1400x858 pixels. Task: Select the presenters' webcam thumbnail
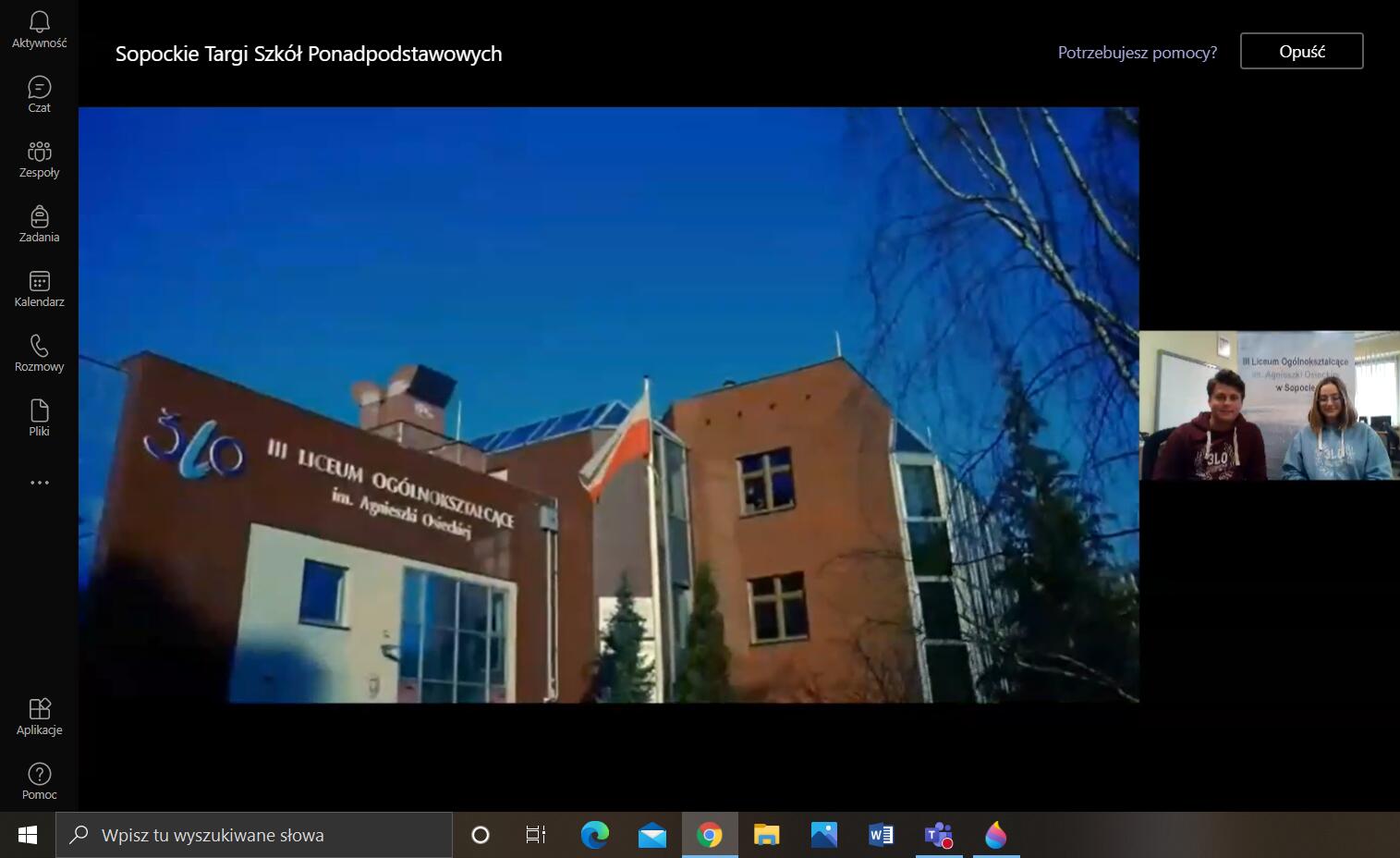pos(1269,405)
